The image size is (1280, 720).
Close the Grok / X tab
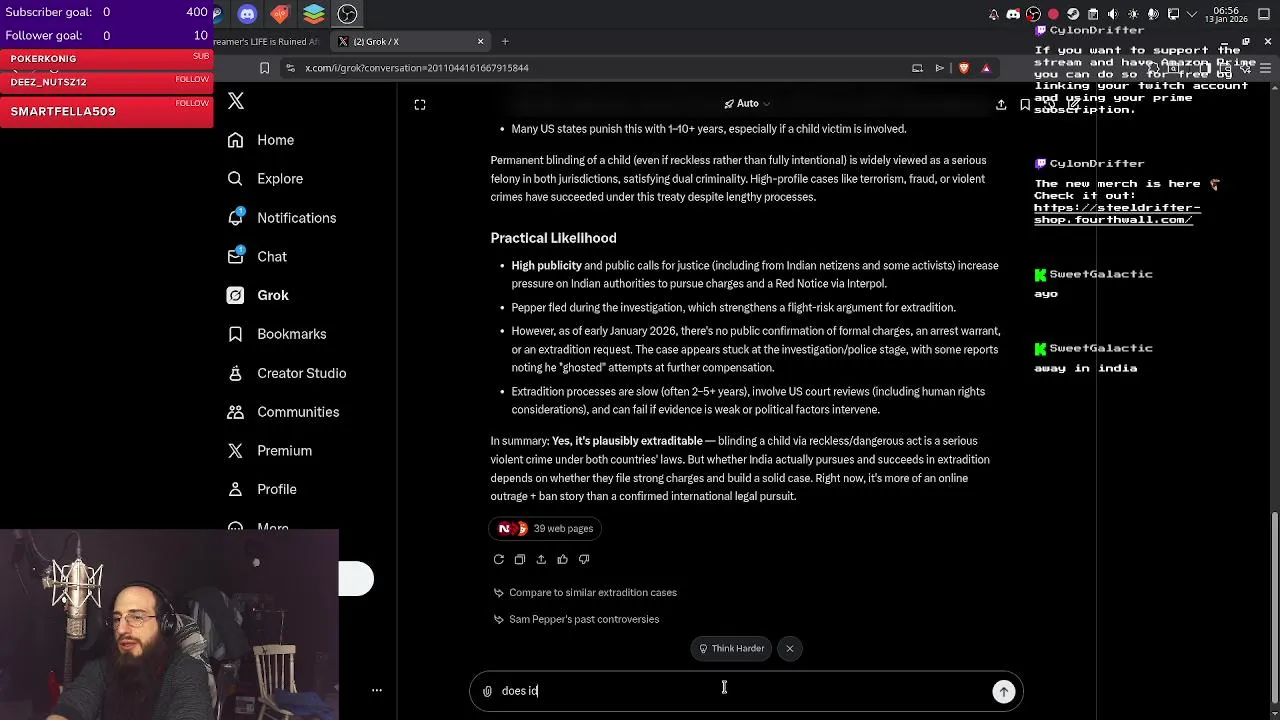[x=480, y=42]
